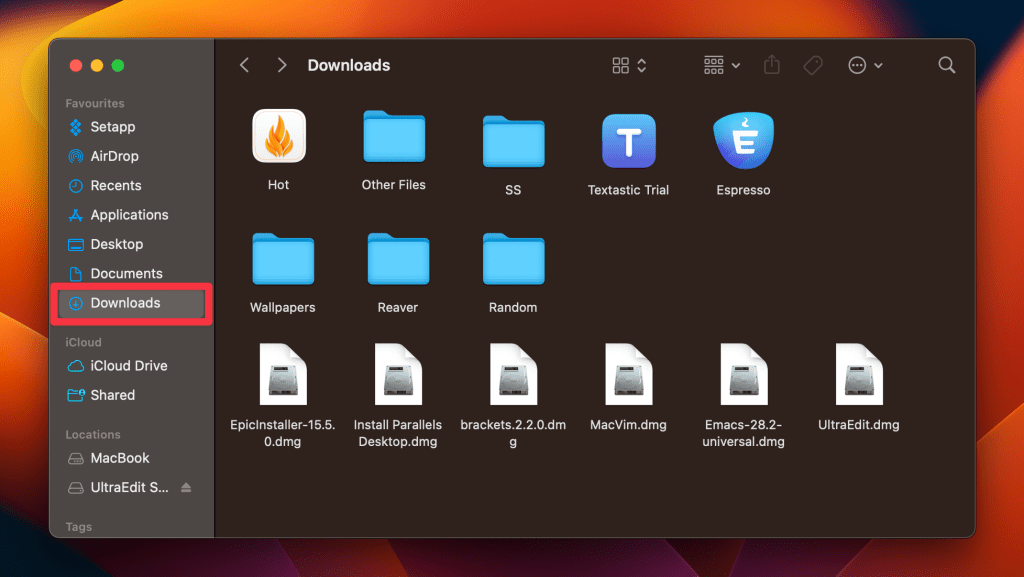Open the Hot app icon
Viewport: 1024px width, 577px height.
click(x=278, y=137)
